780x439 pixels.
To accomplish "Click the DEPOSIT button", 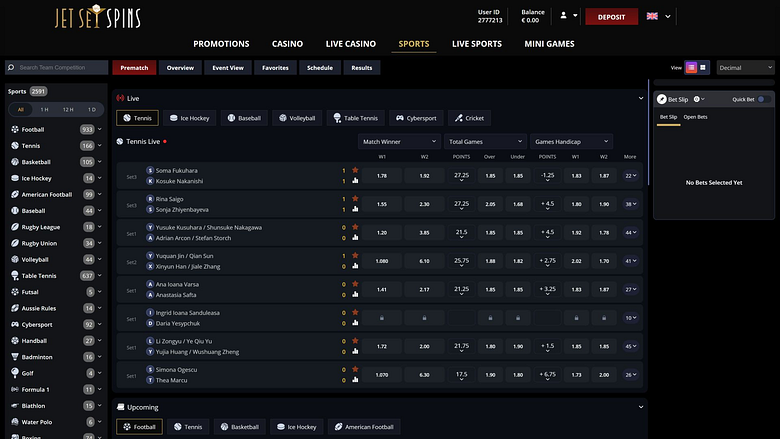I will pos(611,17).
